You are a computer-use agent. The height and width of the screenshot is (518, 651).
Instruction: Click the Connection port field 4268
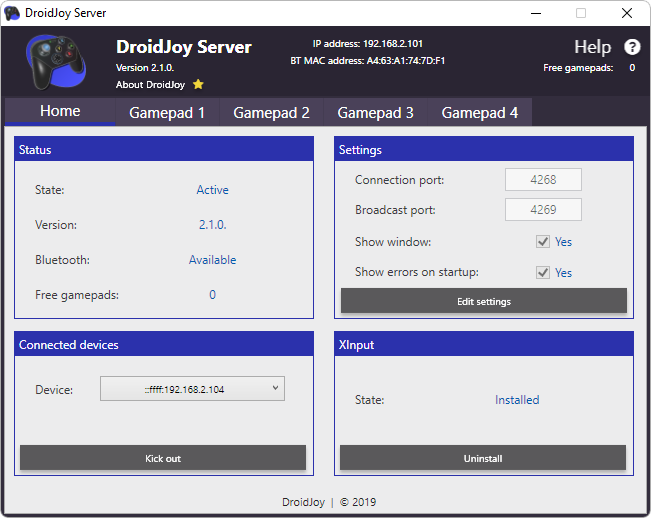point(543,179)
